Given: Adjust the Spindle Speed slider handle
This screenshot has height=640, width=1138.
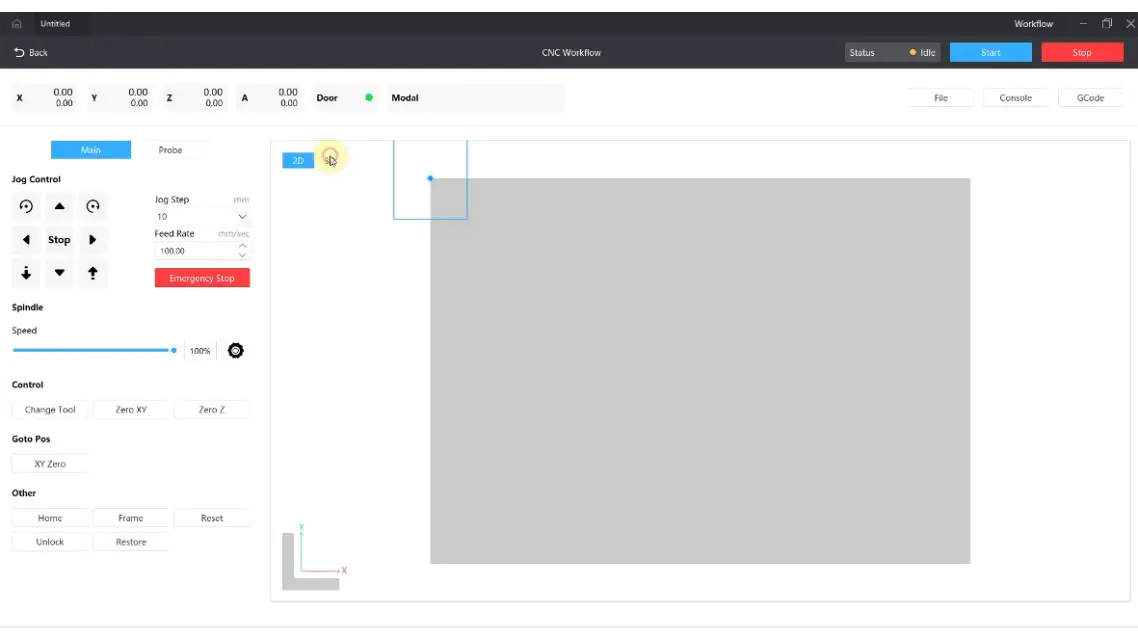Looking at the screenshot, I should pyautogui.click(x=174, y=350).
